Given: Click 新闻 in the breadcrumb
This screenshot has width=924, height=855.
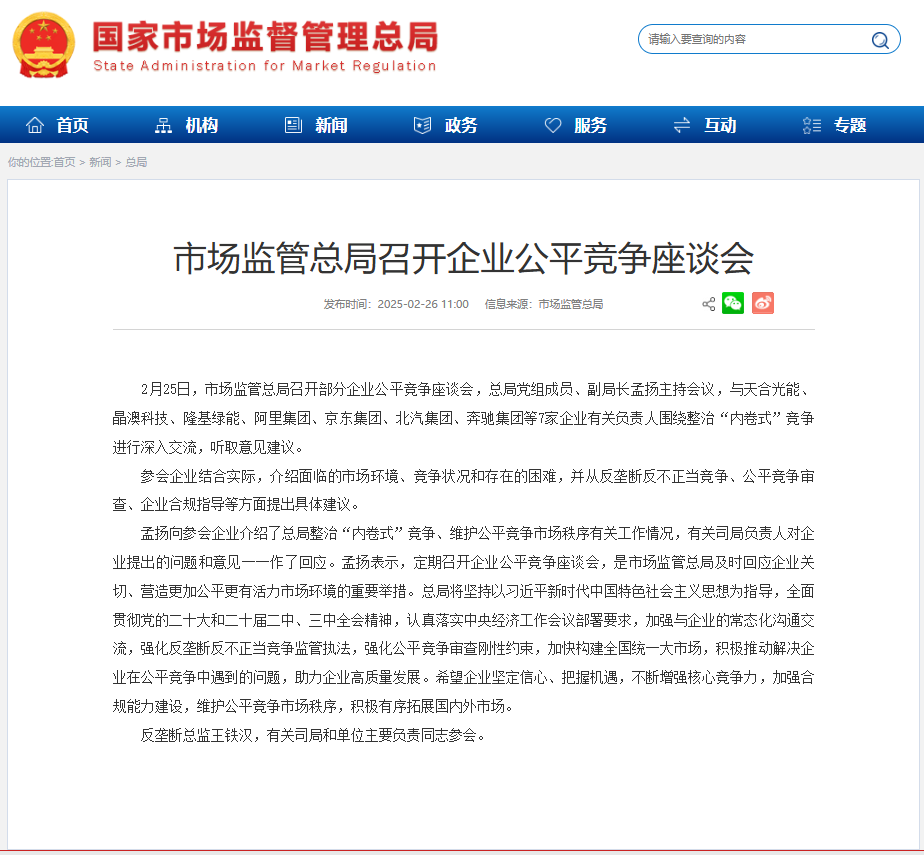Looking at the screenshot, I should pos(100,162).
